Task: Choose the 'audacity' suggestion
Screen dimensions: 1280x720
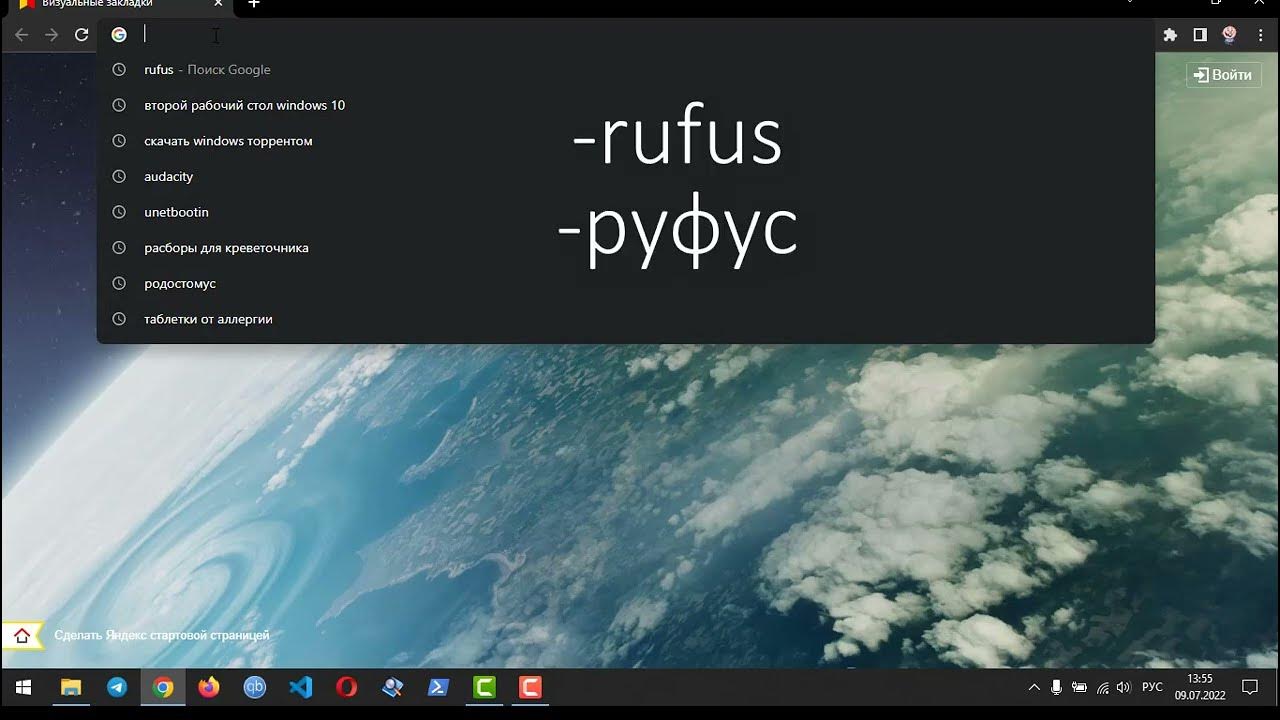Action: click(x=625, y=177)
